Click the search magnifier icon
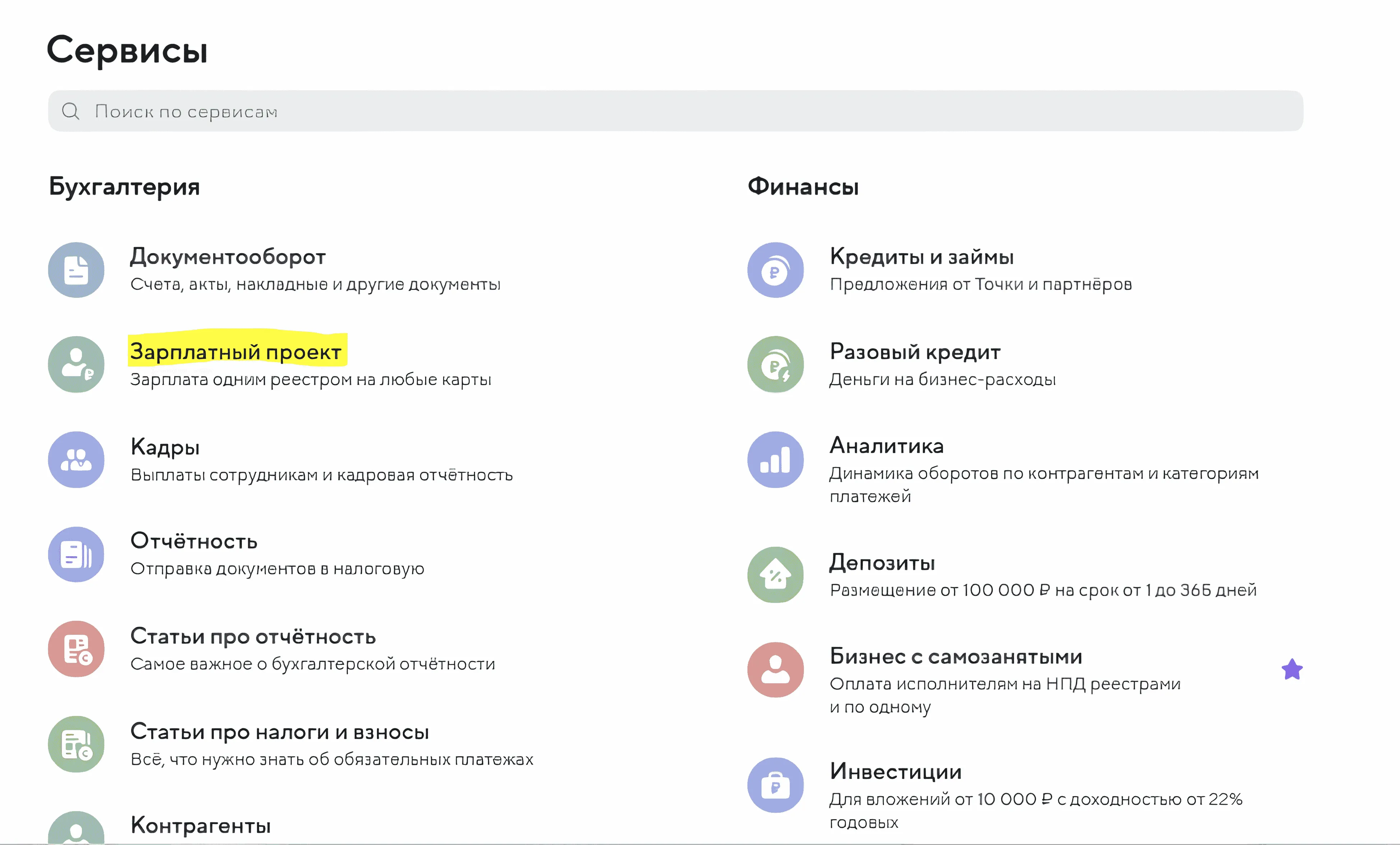The height and width of the screenshot is (845, 1400). (x=70, y=111)
